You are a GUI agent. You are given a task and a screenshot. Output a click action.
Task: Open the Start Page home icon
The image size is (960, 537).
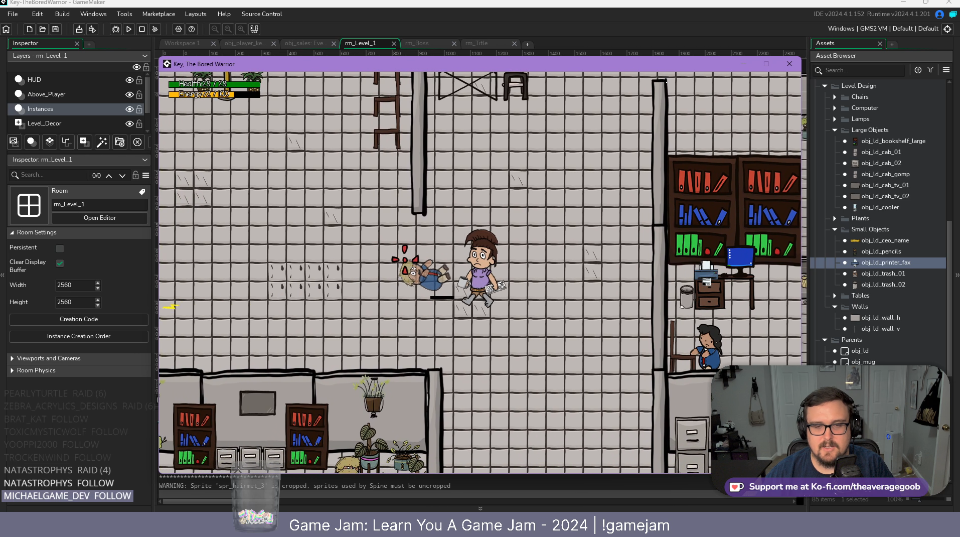(x=6, y=29)
